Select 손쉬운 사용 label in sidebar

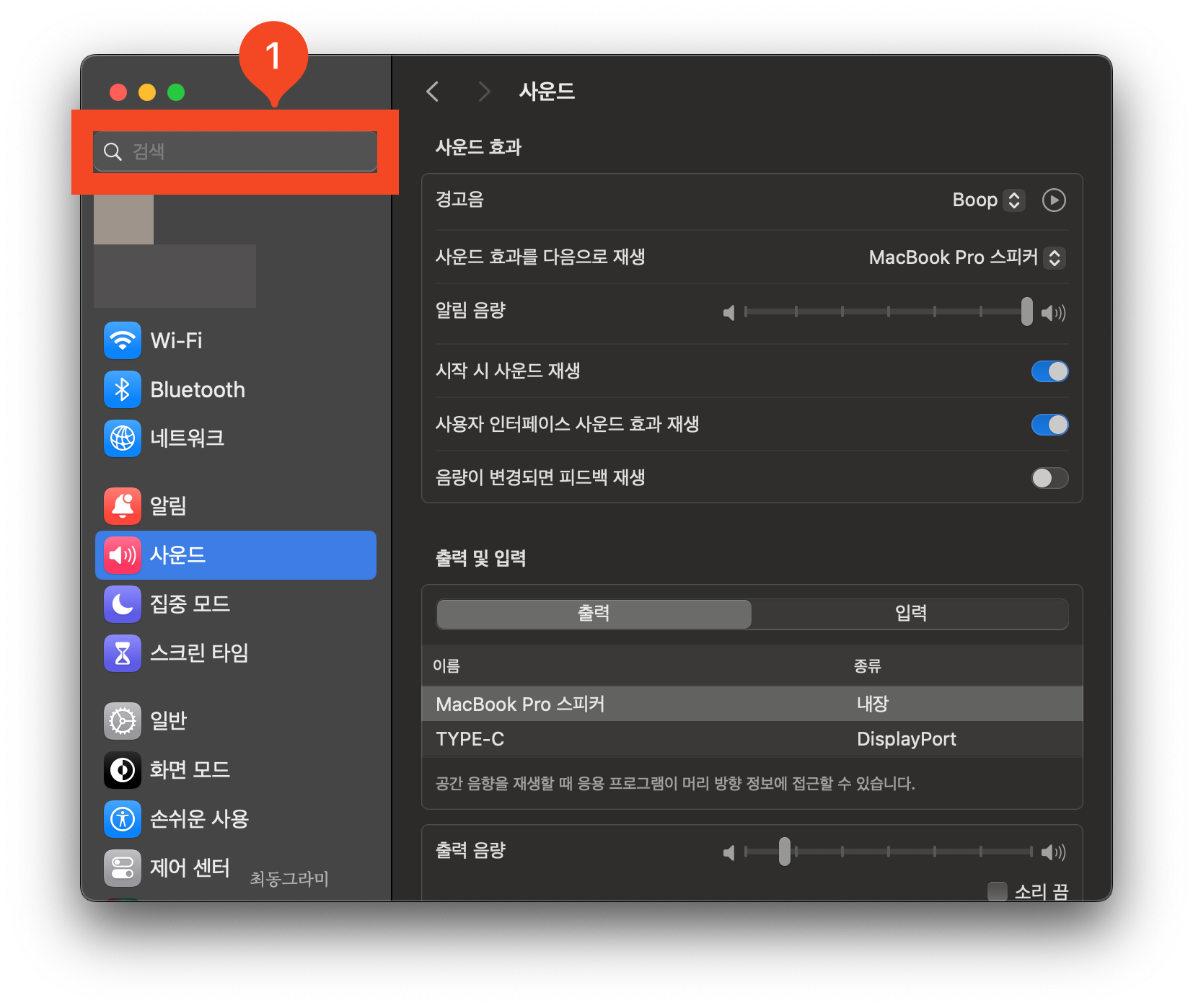(199, 819)
